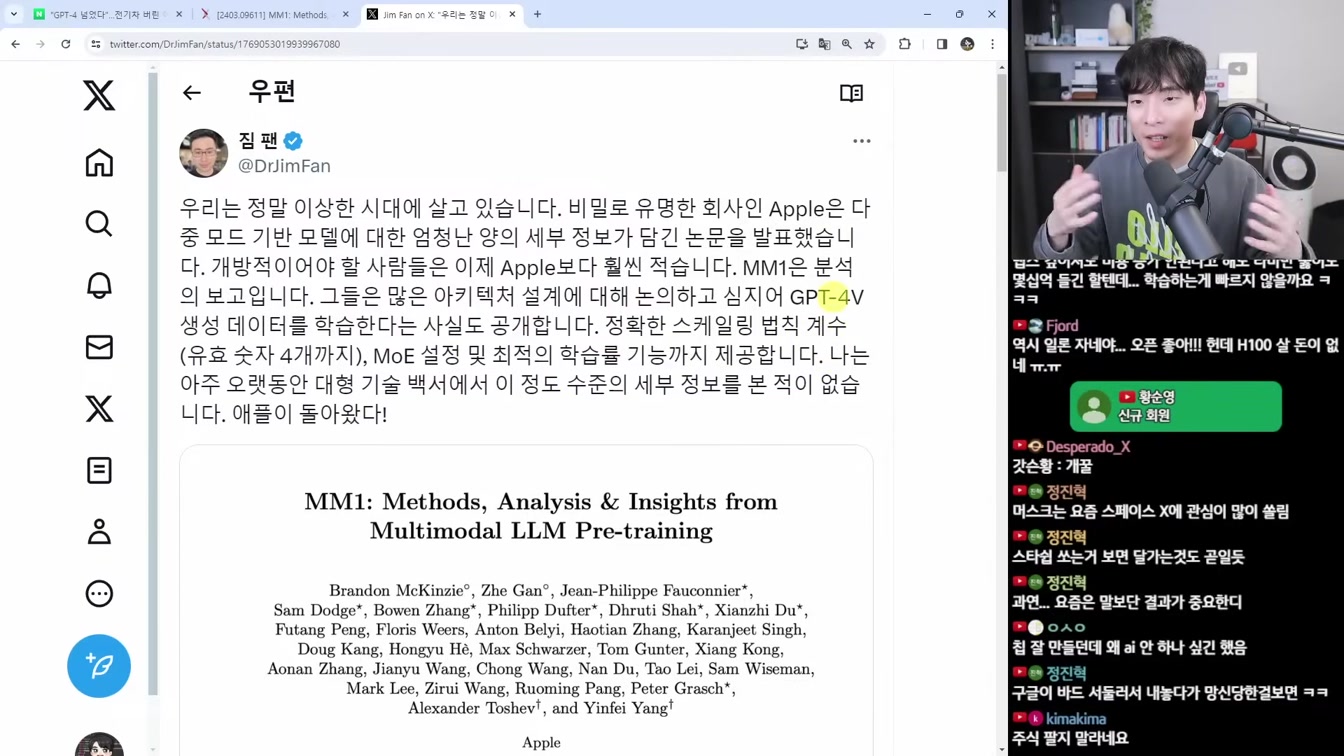Open the Extensions puzzle icon
1344x756 pixels.
[x=905, y=44]
